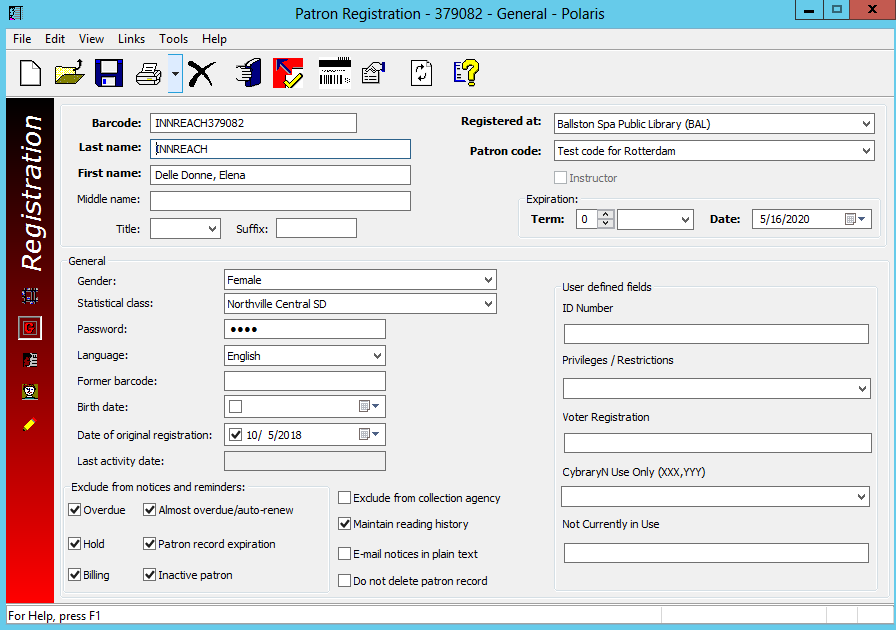Click the Middle name input field
The image size is (896, 630).
click(280, 201)
